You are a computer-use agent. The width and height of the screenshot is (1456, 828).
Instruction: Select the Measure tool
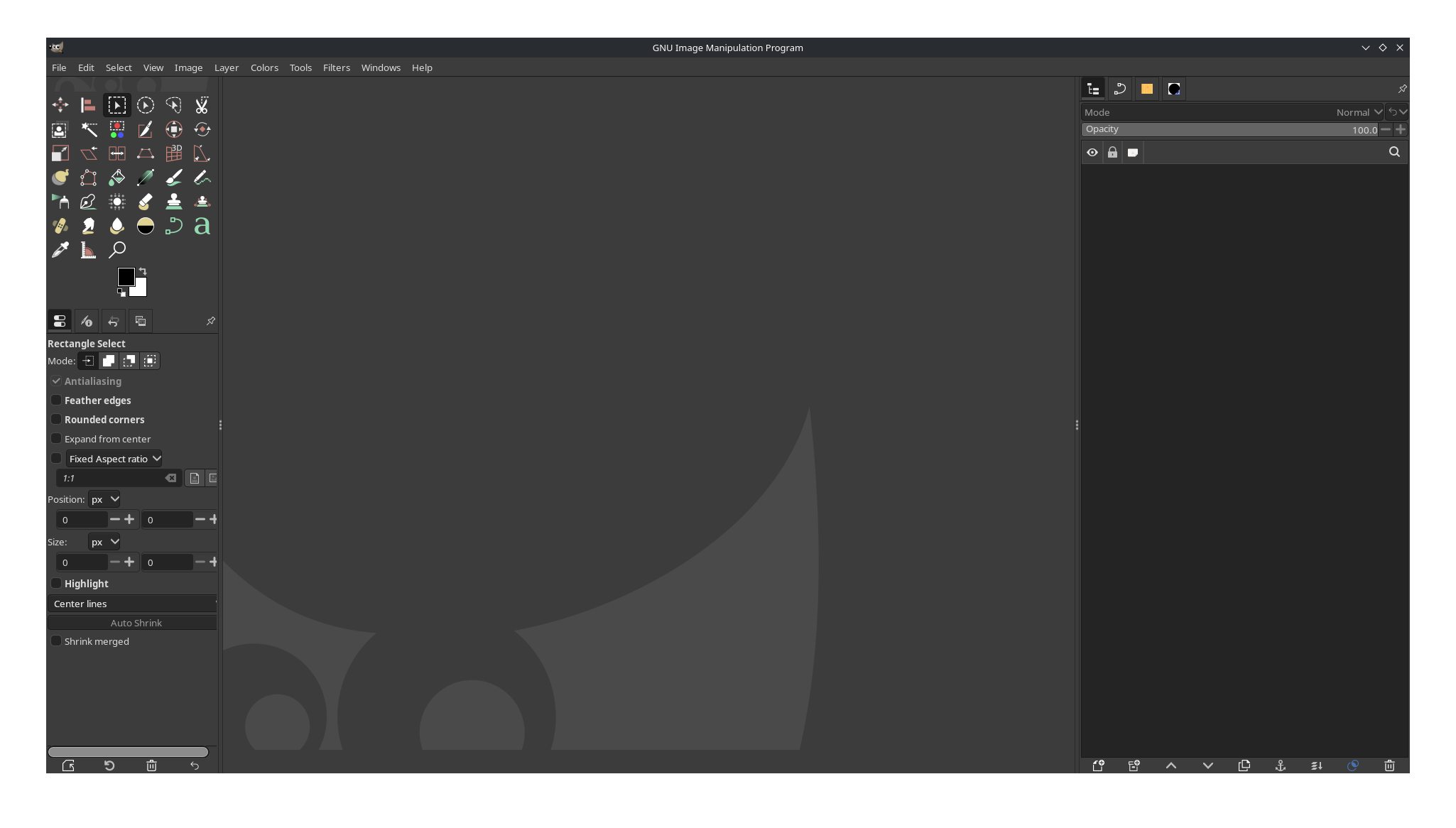89,250
